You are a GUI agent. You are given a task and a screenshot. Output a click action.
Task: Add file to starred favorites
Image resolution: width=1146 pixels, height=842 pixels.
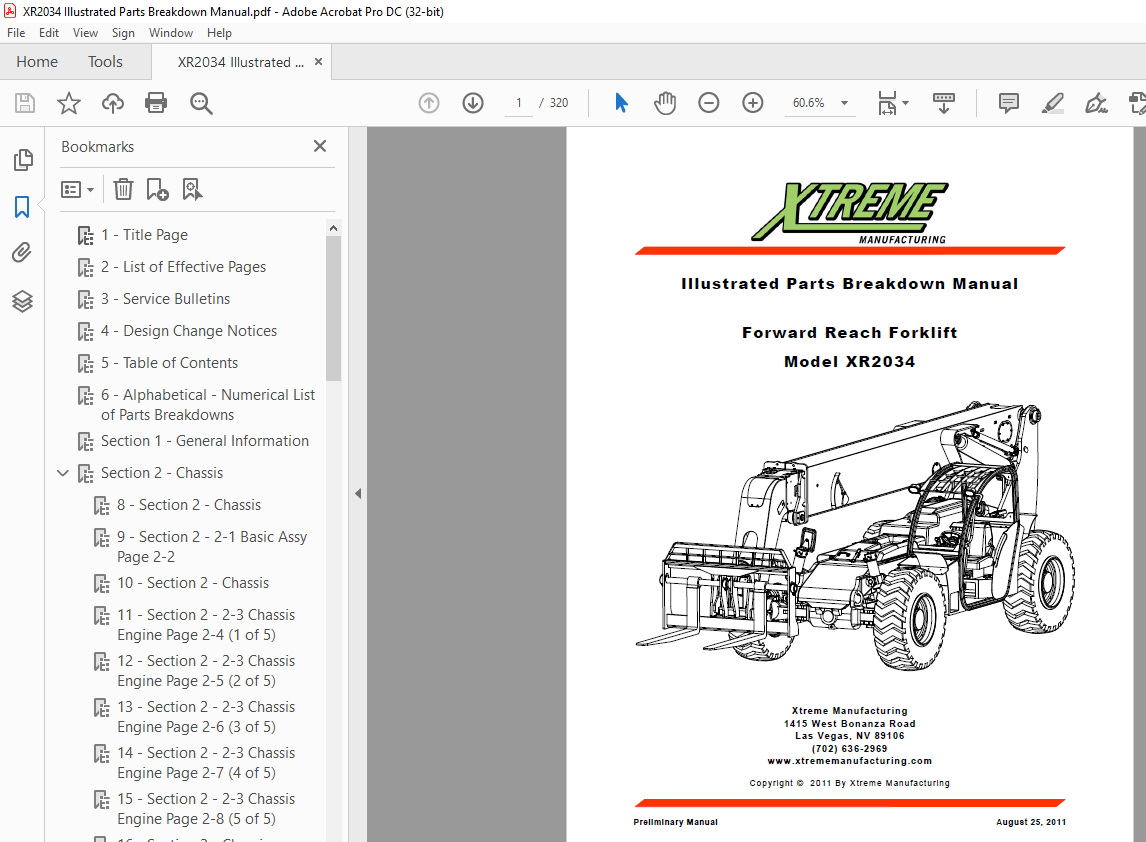click(69, 103)
